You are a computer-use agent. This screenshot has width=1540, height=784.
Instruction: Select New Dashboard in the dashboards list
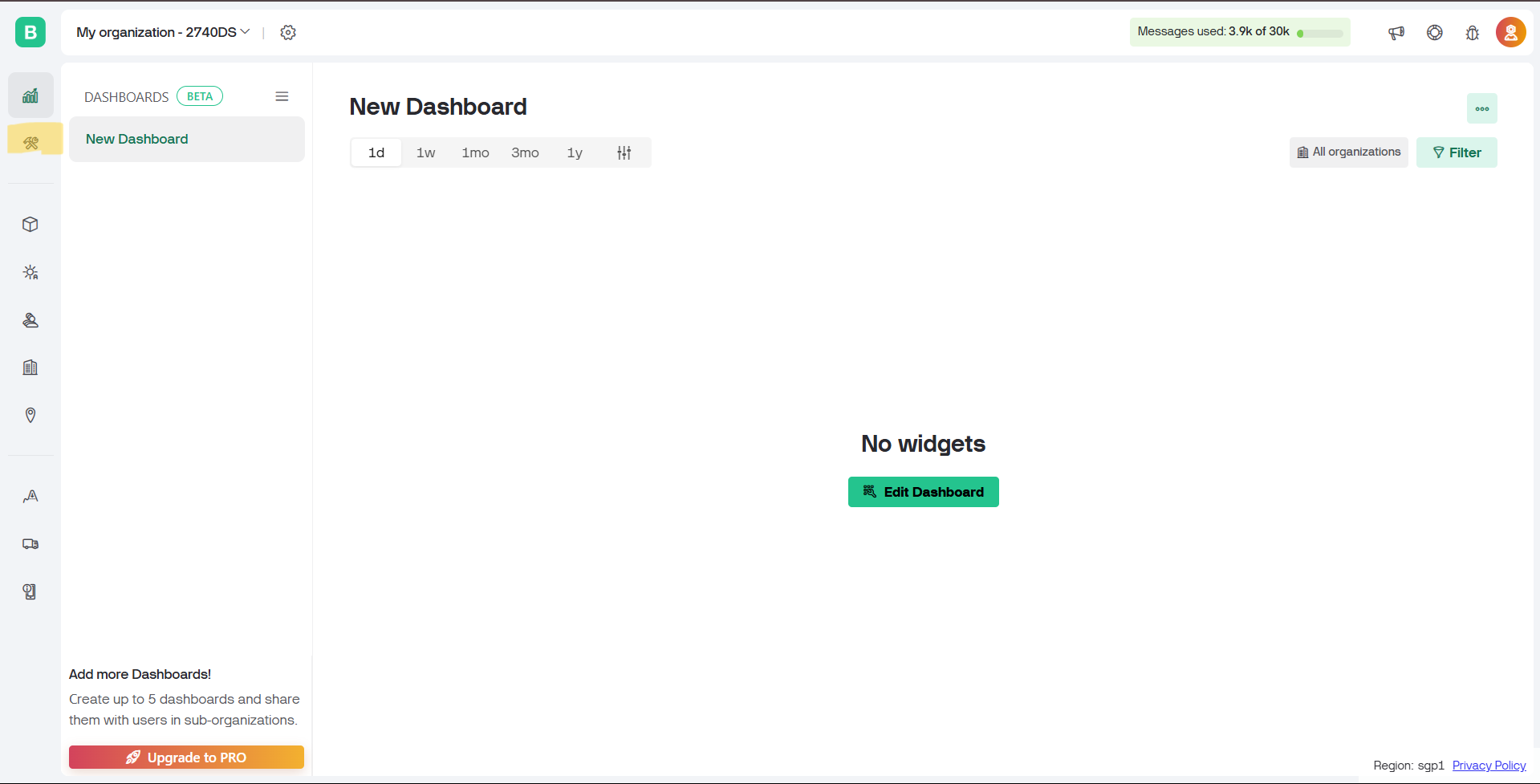(x=136, y=139)
